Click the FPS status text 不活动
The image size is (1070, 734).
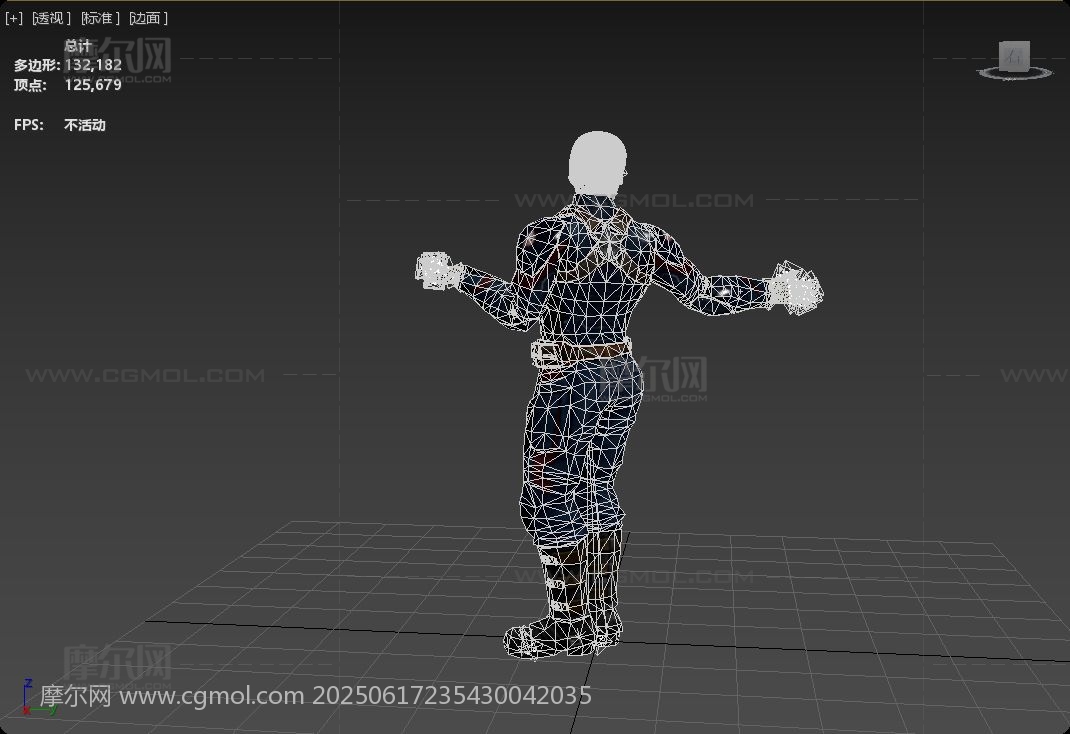85,125
